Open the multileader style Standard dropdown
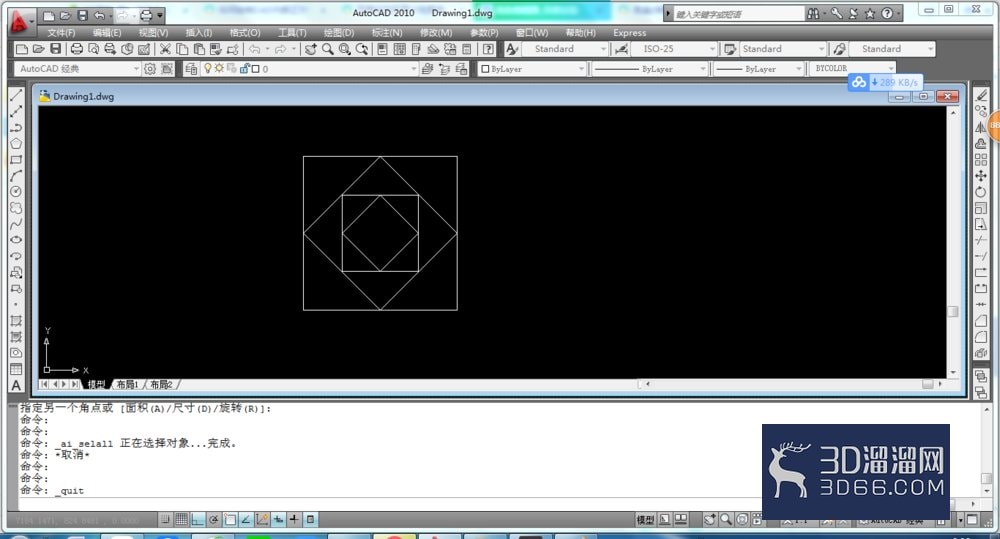1000x539 pixels. pyautogui.click(x=892, y=49)
